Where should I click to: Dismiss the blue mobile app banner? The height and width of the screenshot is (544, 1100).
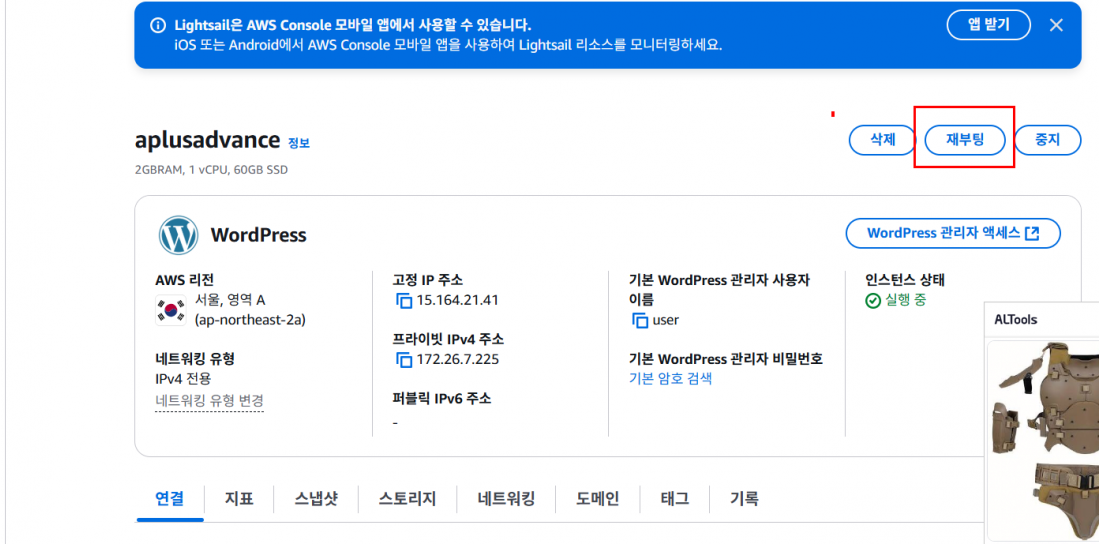pyautogui.click(x=1056, y=25)
